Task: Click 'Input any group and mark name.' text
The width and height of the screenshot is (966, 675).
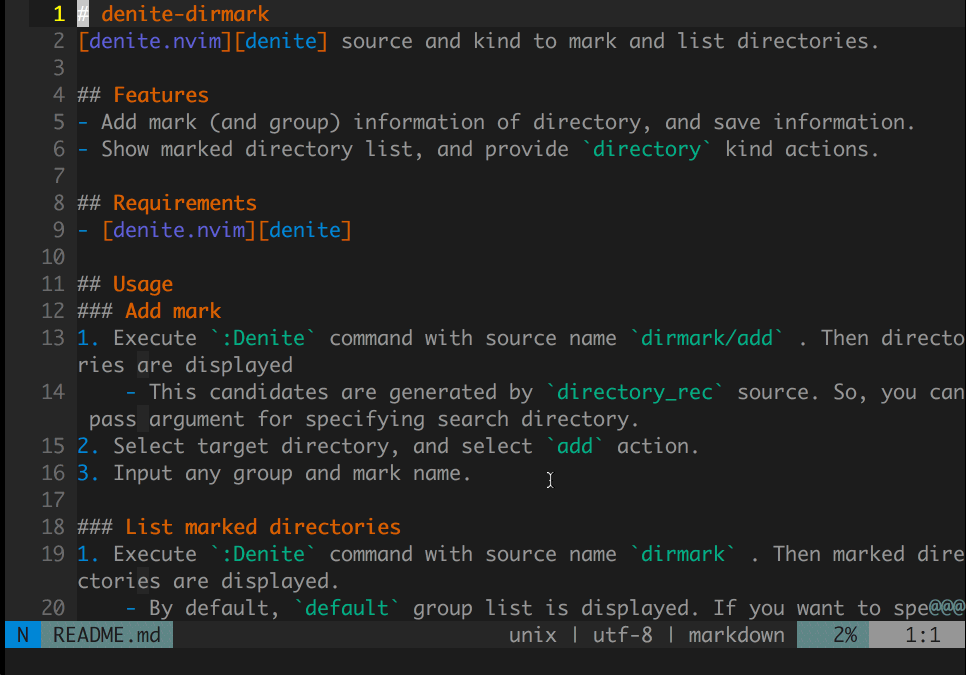Action: pos(292,473)
